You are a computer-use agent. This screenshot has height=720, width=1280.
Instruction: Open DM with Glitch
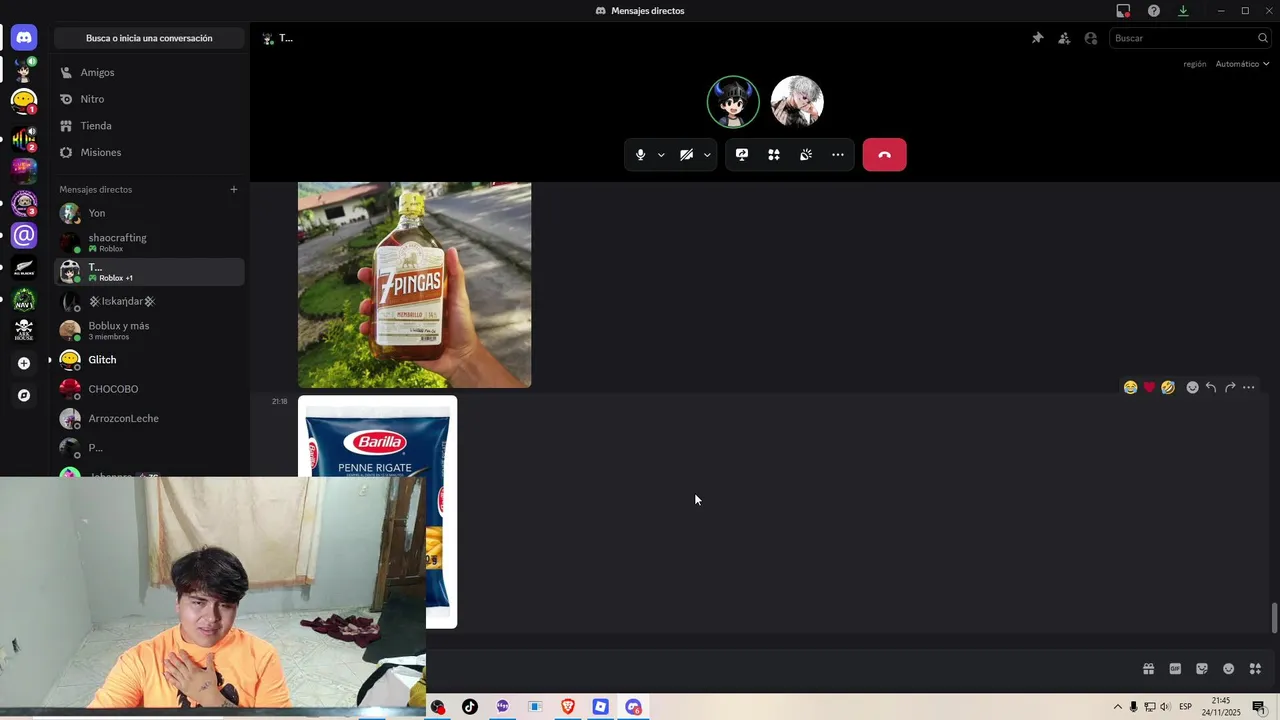[x=149, y=360]
